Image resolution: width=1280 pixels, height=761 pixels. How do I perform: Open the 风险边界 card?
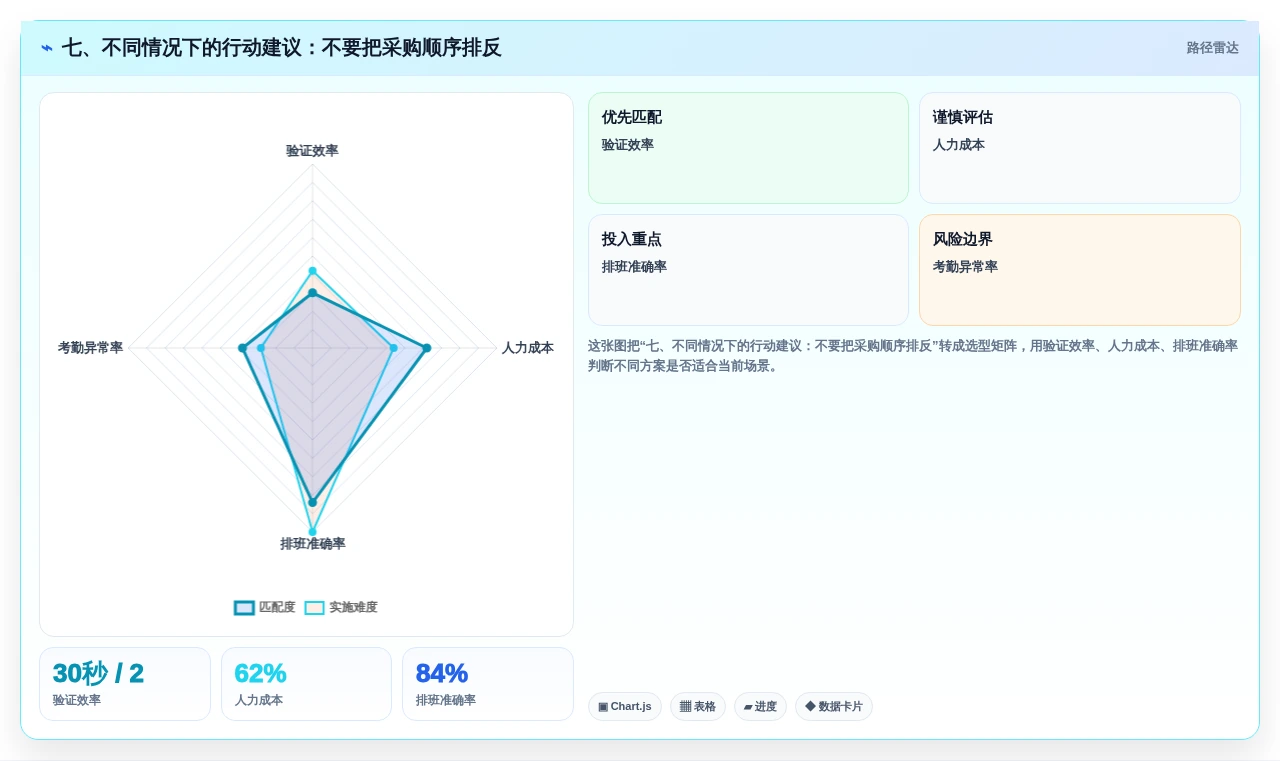(x=1080, y=270)
